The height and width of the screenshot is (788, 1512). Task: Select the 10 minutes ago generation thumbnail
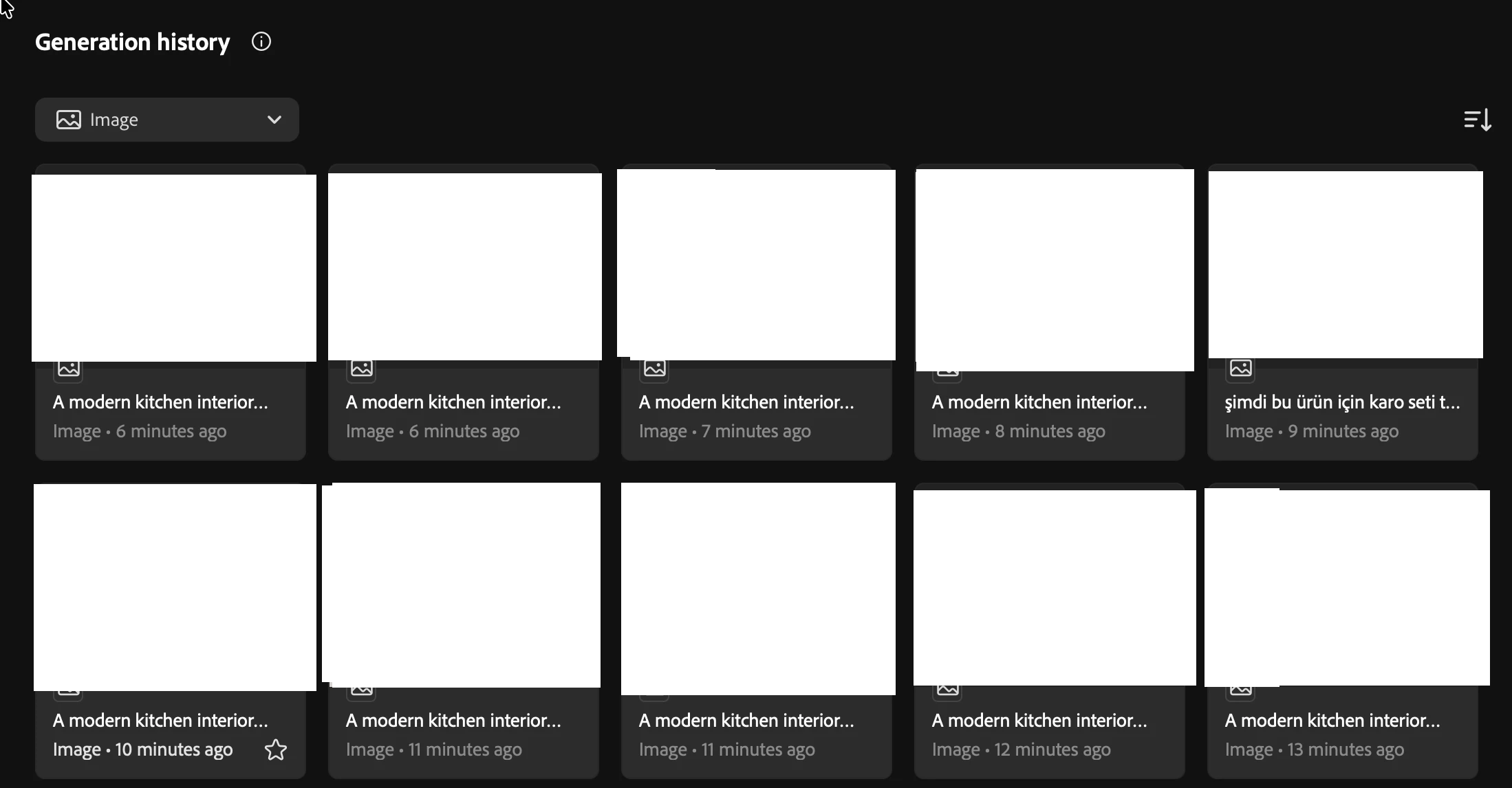click(175, 585)
